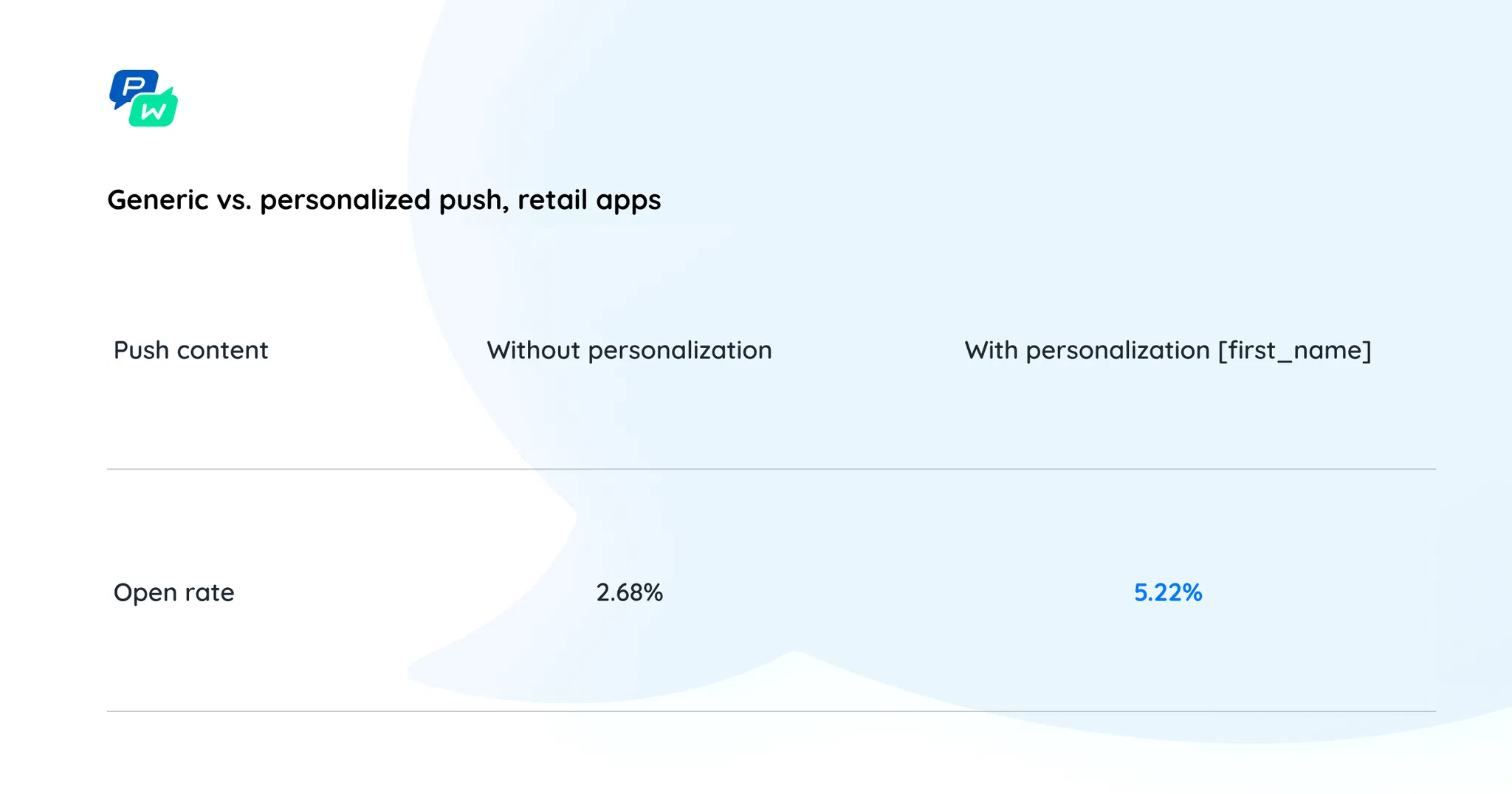
Task: Click the divider line below Open rate row
Action: click(772, 711)
